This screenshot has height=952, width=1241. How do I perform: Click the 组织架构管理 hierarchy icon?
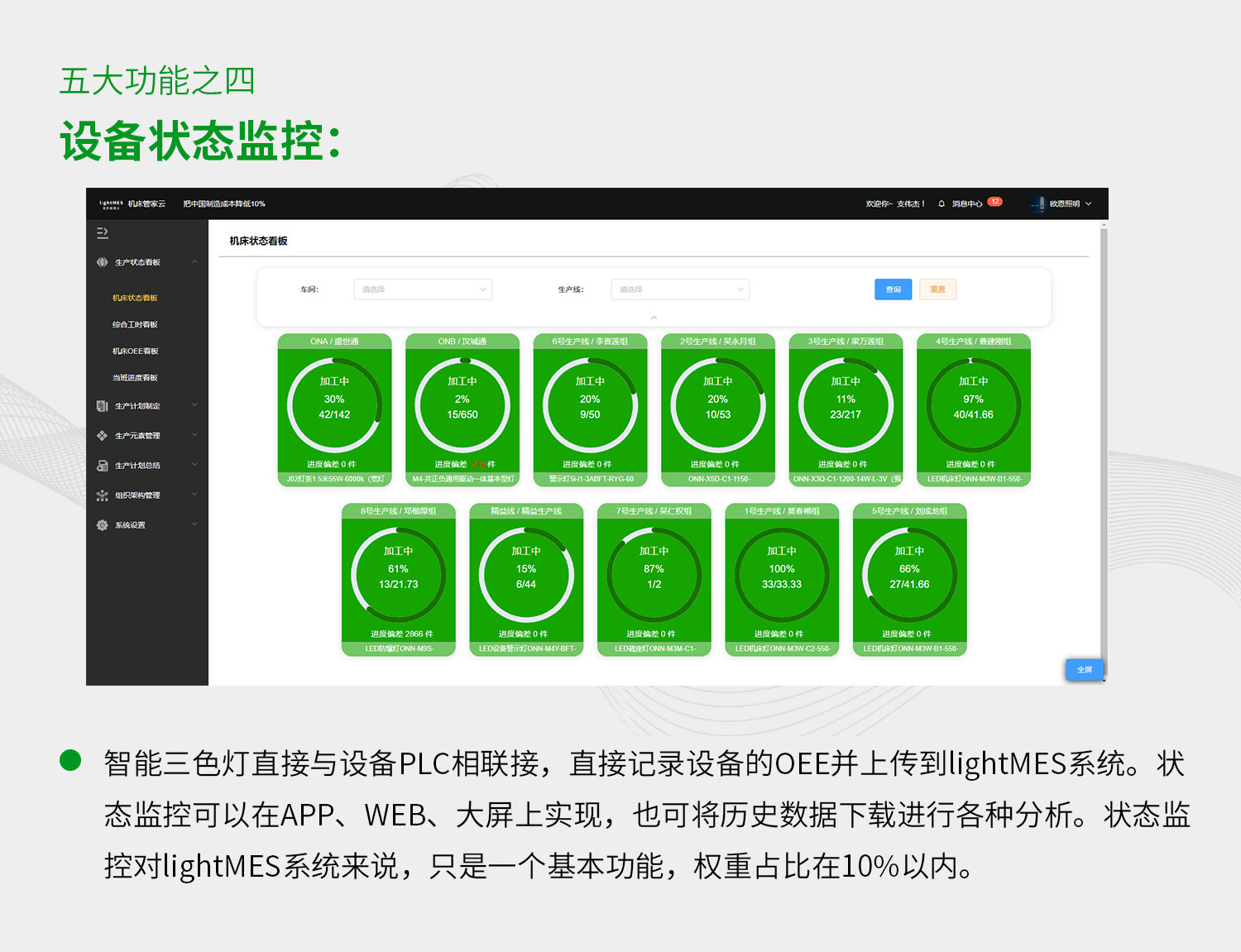tap(103, 495)
